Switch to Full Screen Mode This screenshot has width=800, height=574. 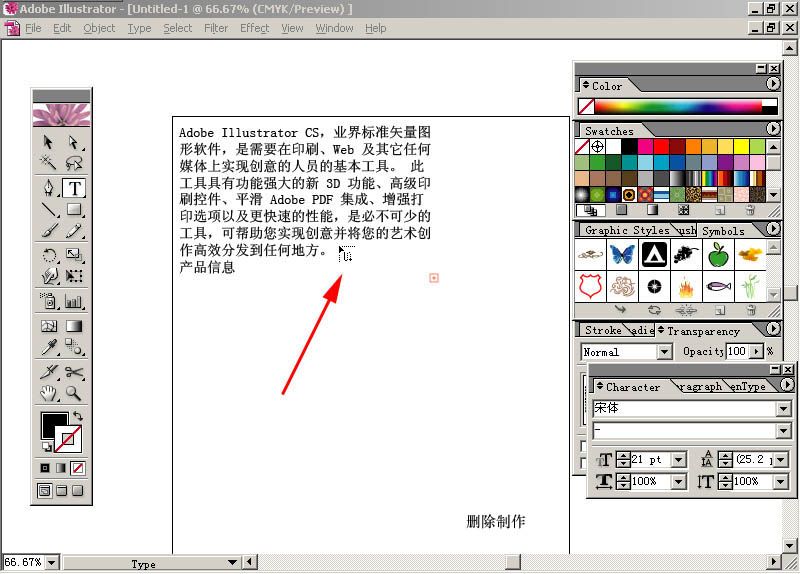[x=78, y=491]
